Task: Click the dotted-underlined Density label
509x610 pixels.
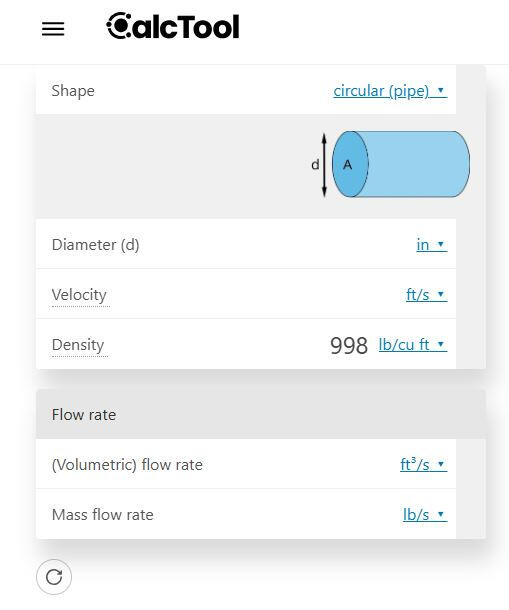Action: click(x=78, y=345)
